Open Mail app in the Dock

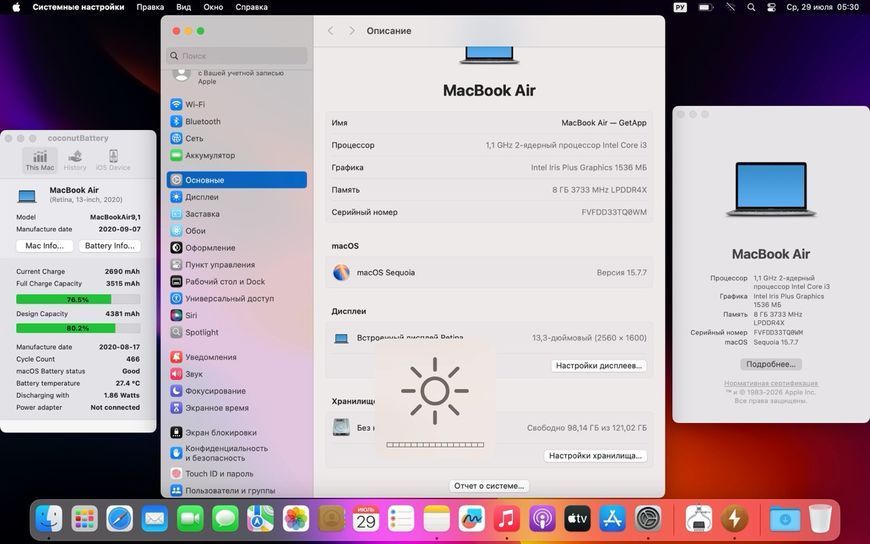tap(155, 520)
